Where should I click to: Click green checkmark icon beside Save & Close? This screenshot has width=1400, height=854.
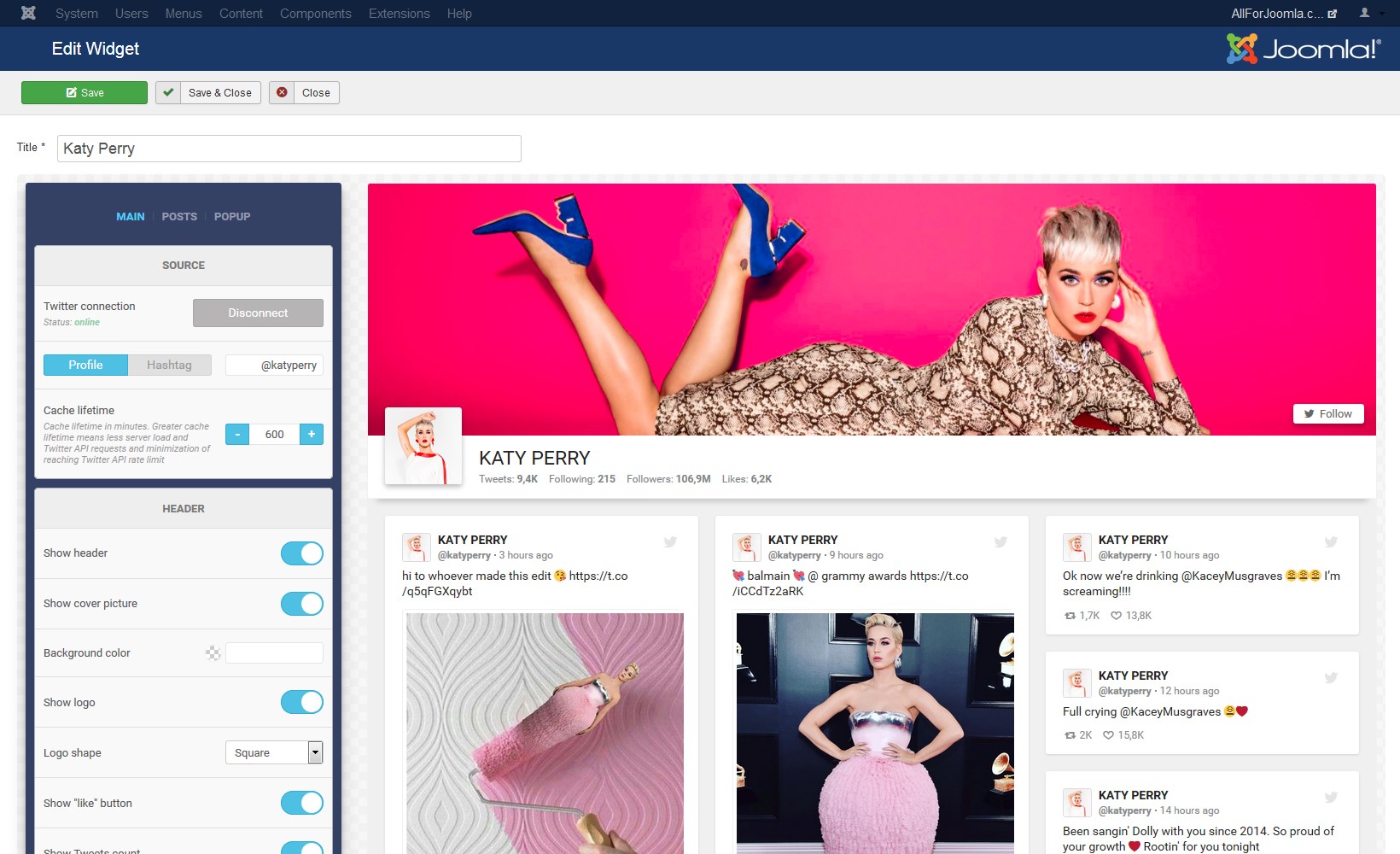tap(168, 92)
